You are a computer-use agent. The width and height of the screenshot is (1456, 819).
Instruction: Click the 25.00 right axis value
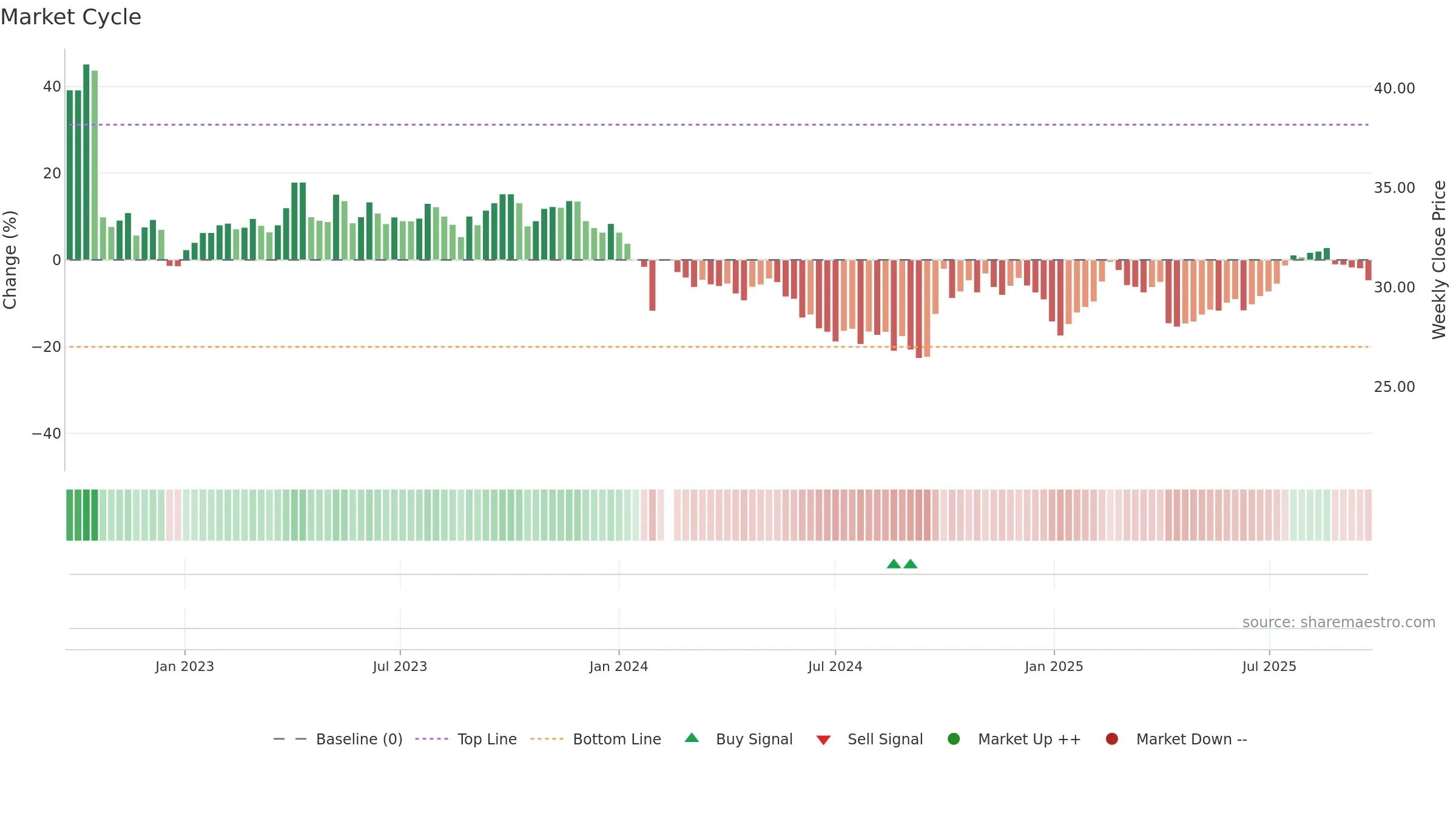pyautogui.click(x=1394, y=387)
